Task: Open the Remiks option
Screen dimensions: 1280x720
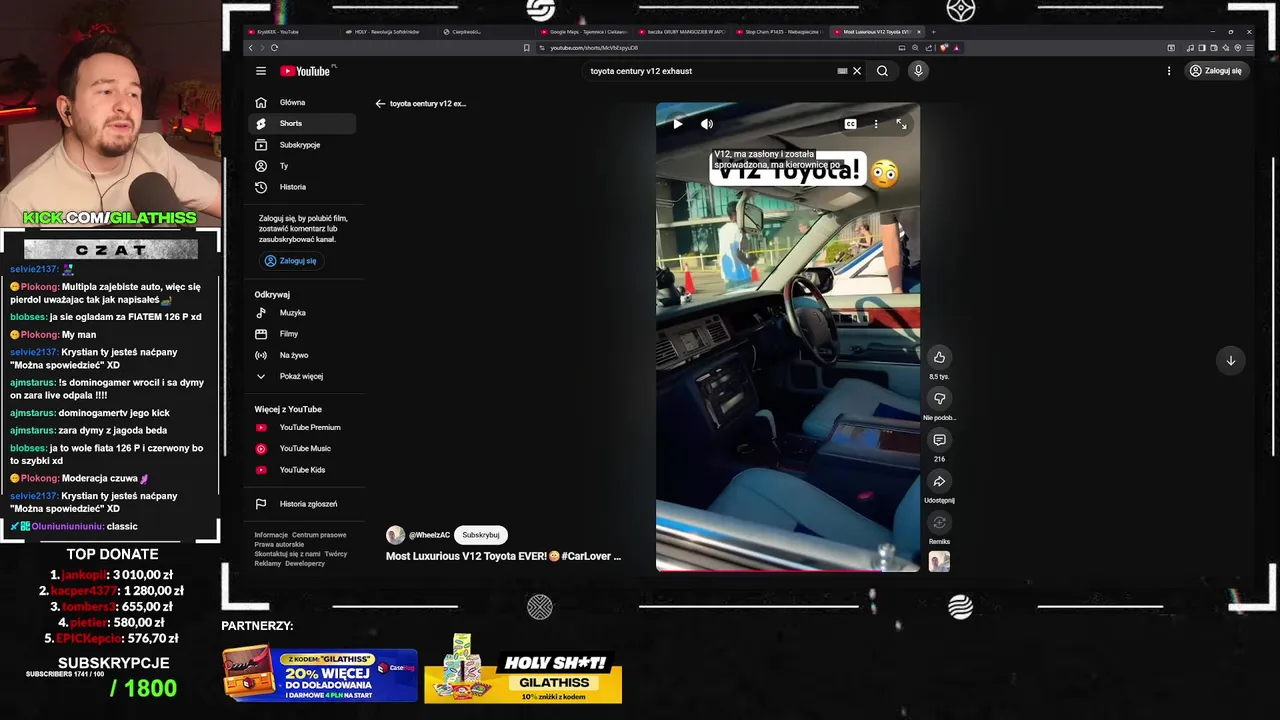Action: 939,523
